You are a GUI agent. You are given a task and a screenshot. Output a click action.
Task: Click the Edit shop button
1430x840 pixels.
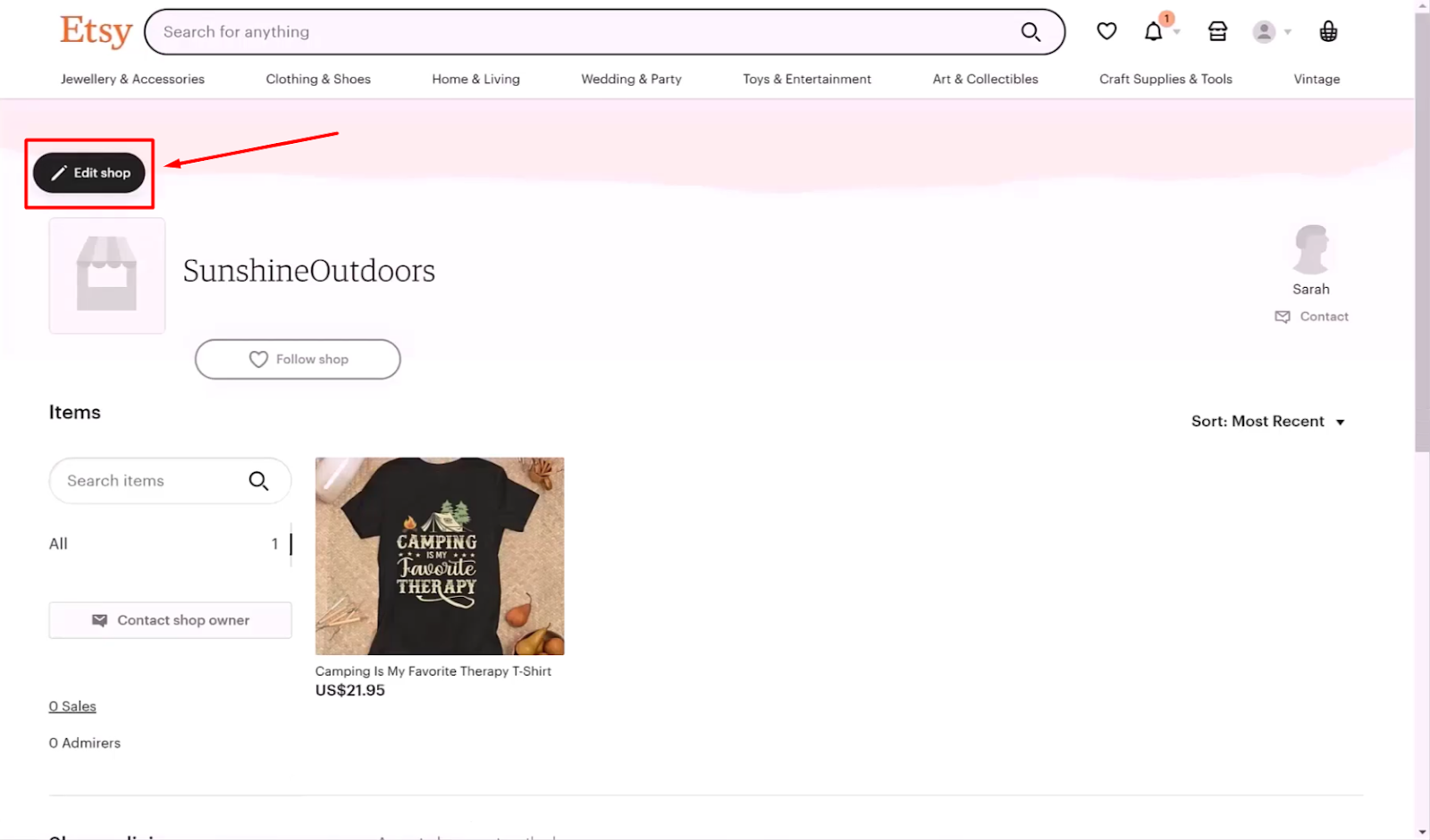tap(89, 173)
